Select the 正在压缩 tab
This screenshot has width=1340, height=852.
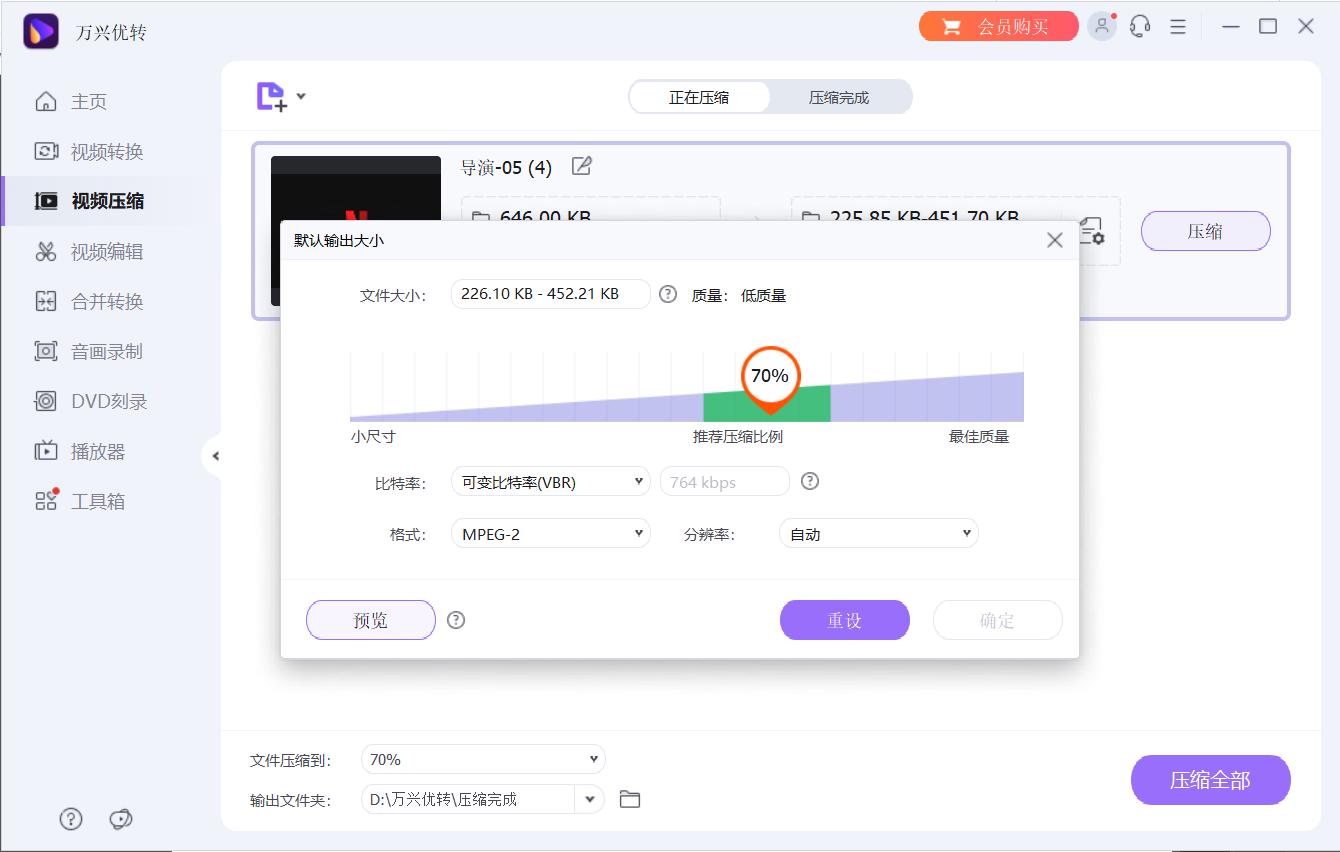click(x=699, y=97)
